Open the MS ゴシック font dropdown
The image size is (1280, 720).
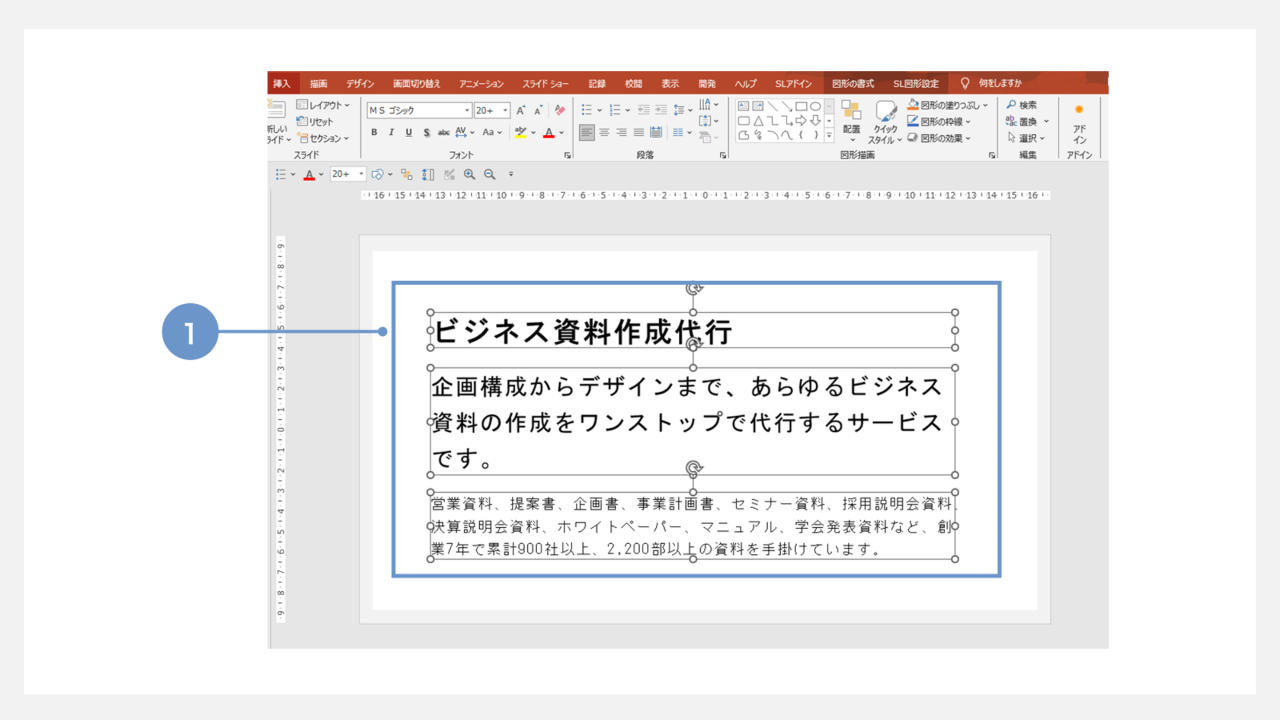(x=467, y=110)
